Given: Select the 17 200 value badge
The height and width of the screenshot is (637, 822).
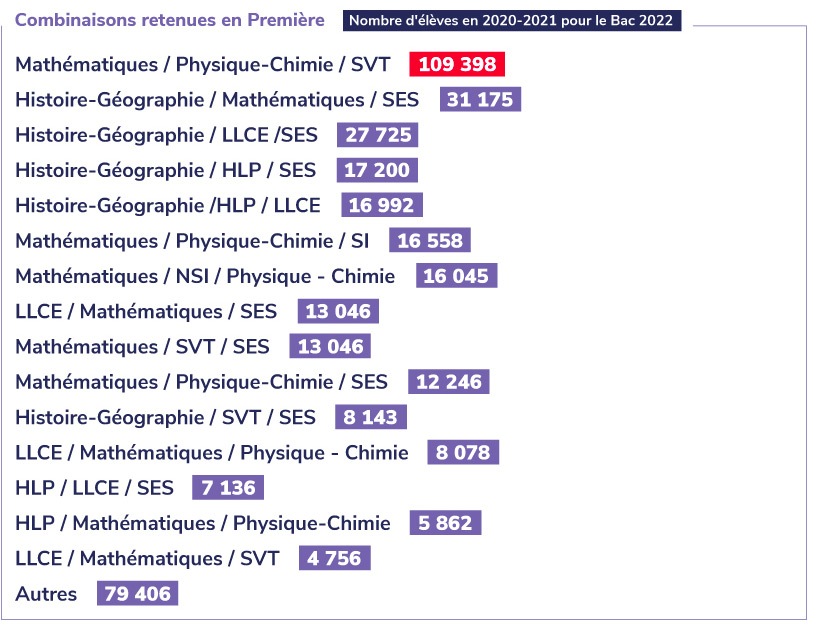Looking at the screenshot, I should click(377, 170).
